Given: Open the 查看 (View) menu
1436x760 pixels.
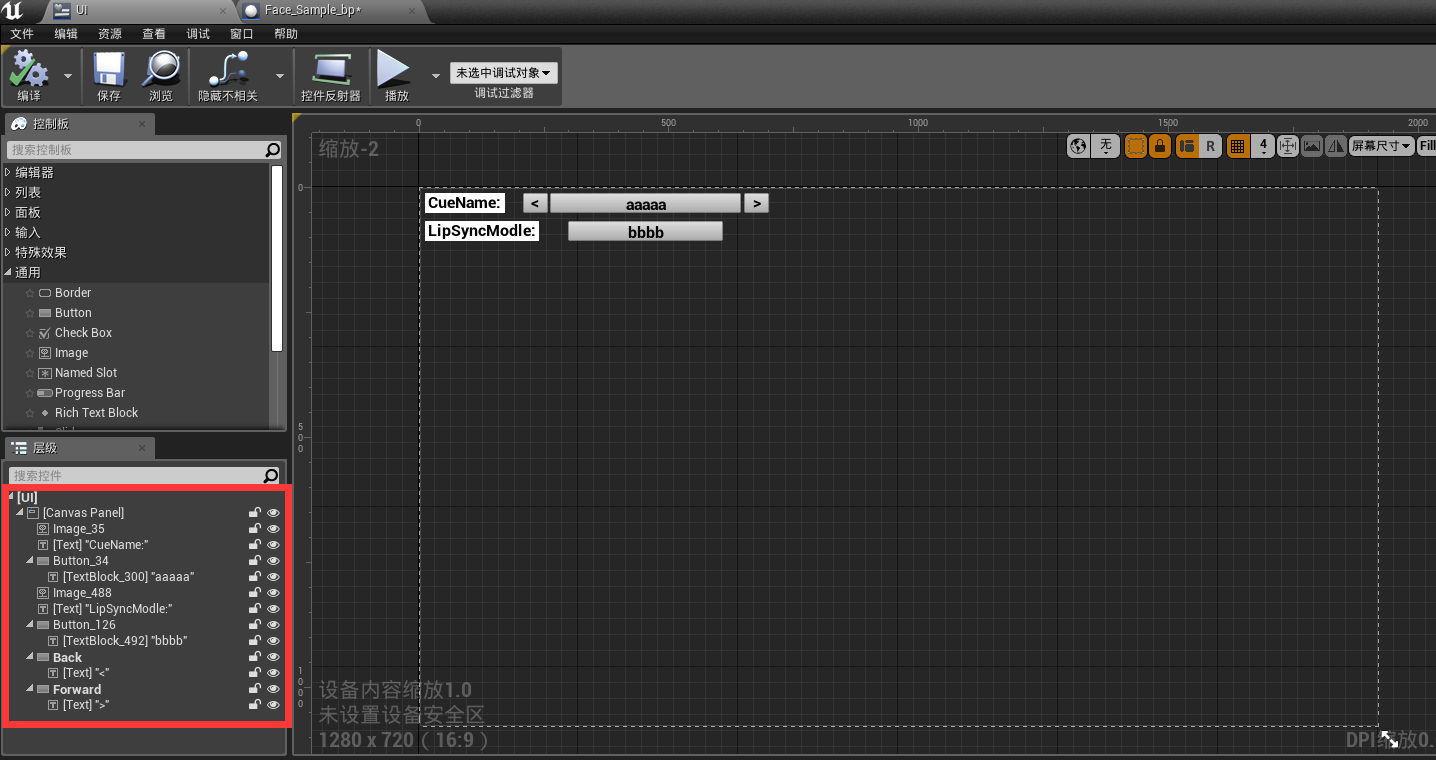Looking at the screenshot, I should coord(154,34).
